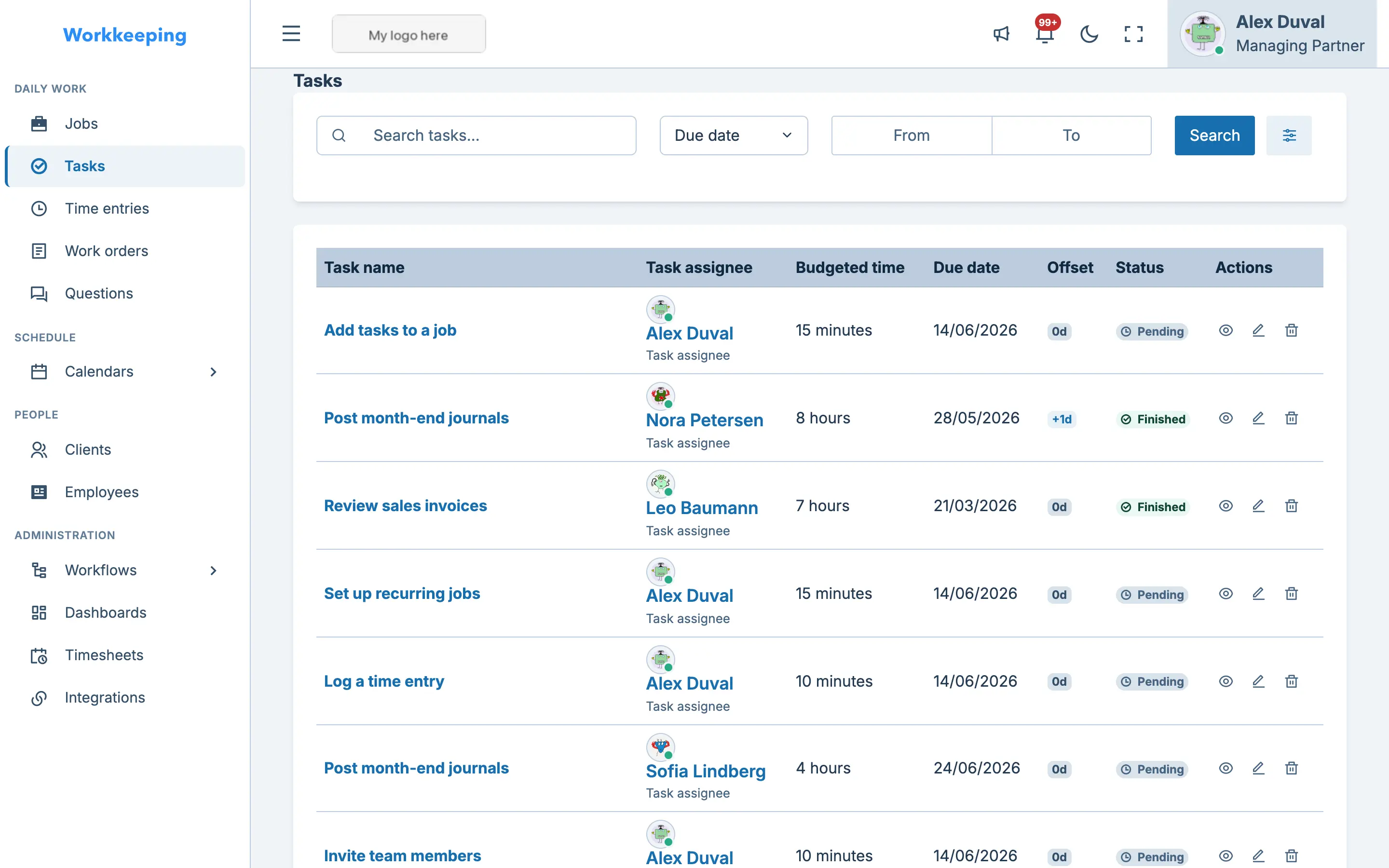Image resolution: width=1389 pixels, height=868 pixels.
Task: Click the Dashboards grid icon
Action: 39,612
